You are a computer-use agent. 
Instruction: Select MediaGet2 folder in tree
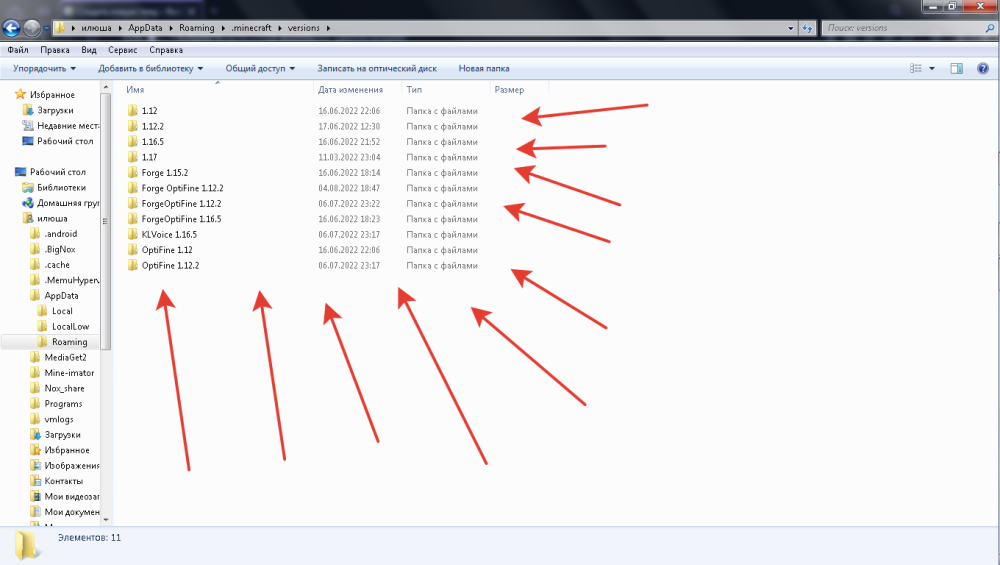[65, 358]
